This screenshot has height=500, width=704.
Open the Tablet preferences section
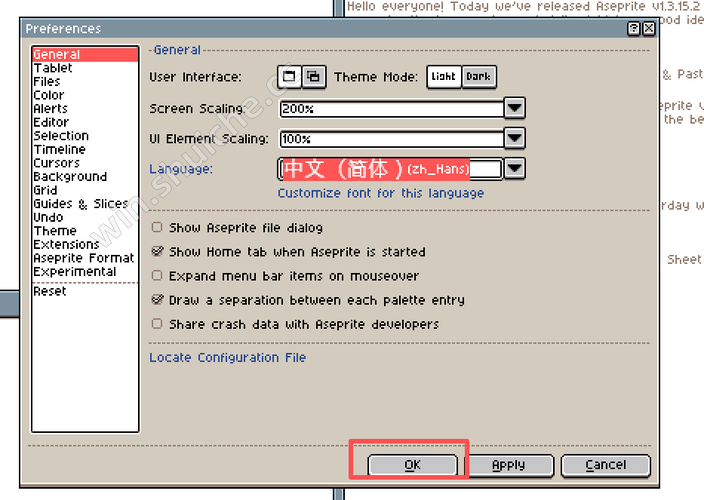tap(85, 68)
